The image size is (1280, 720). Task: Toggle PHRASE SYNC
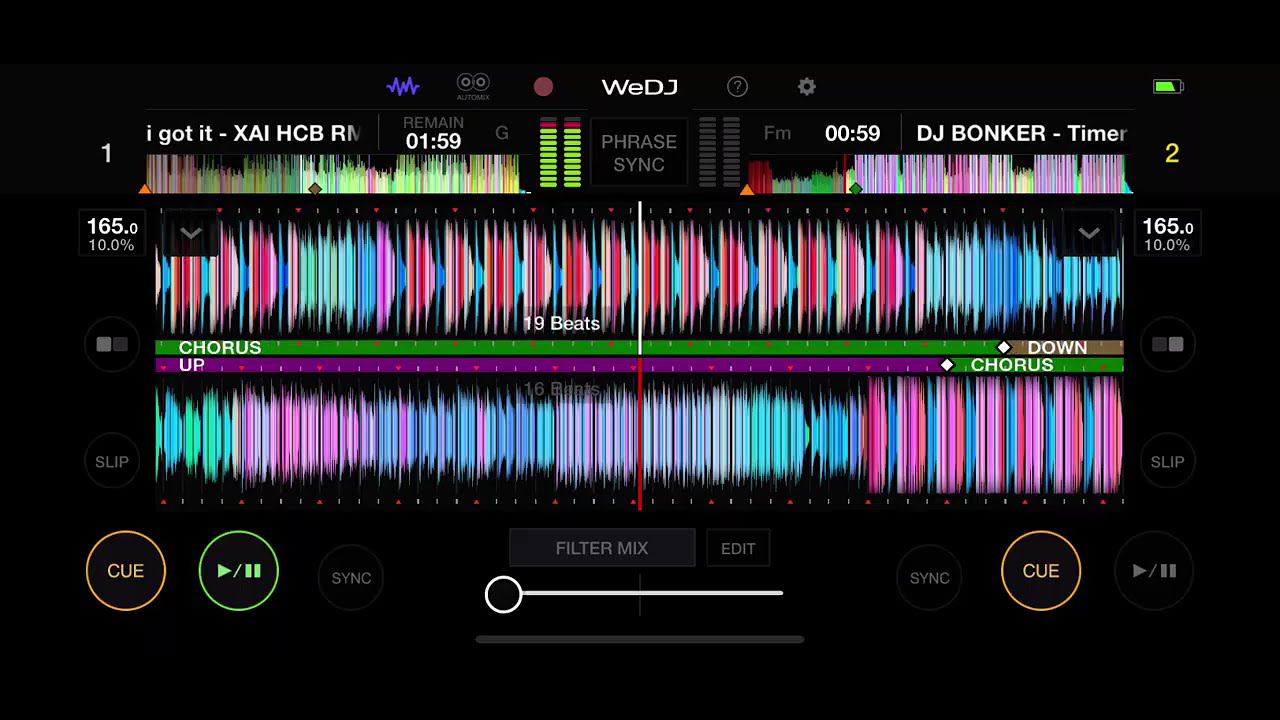point(639,153)
